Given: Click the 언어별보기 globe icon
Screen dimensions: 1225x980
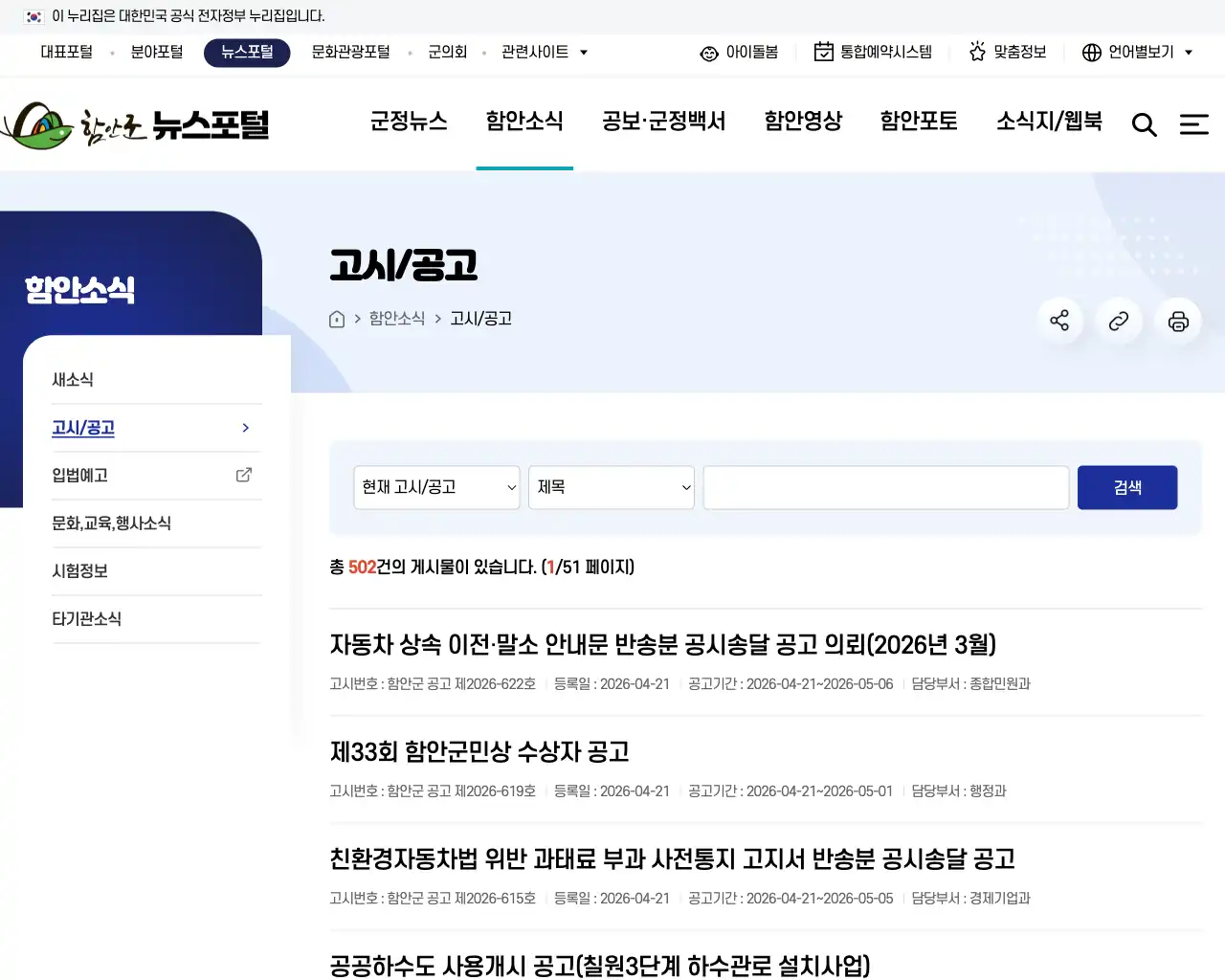Looking at the screenshot, I should click(x=1092, y=53).
